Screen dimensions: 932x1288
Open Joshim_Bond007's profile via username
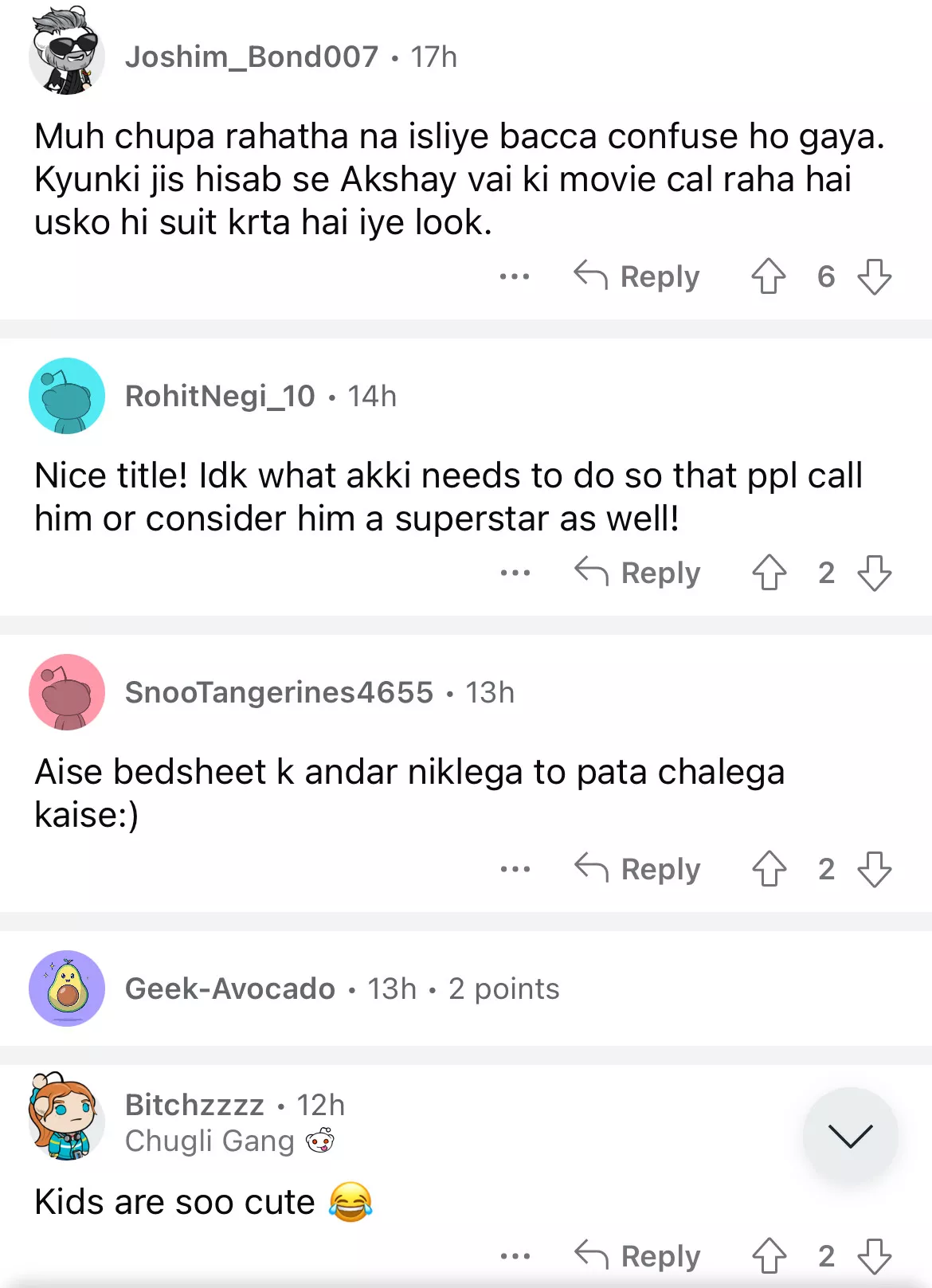(x=252, y=57)
